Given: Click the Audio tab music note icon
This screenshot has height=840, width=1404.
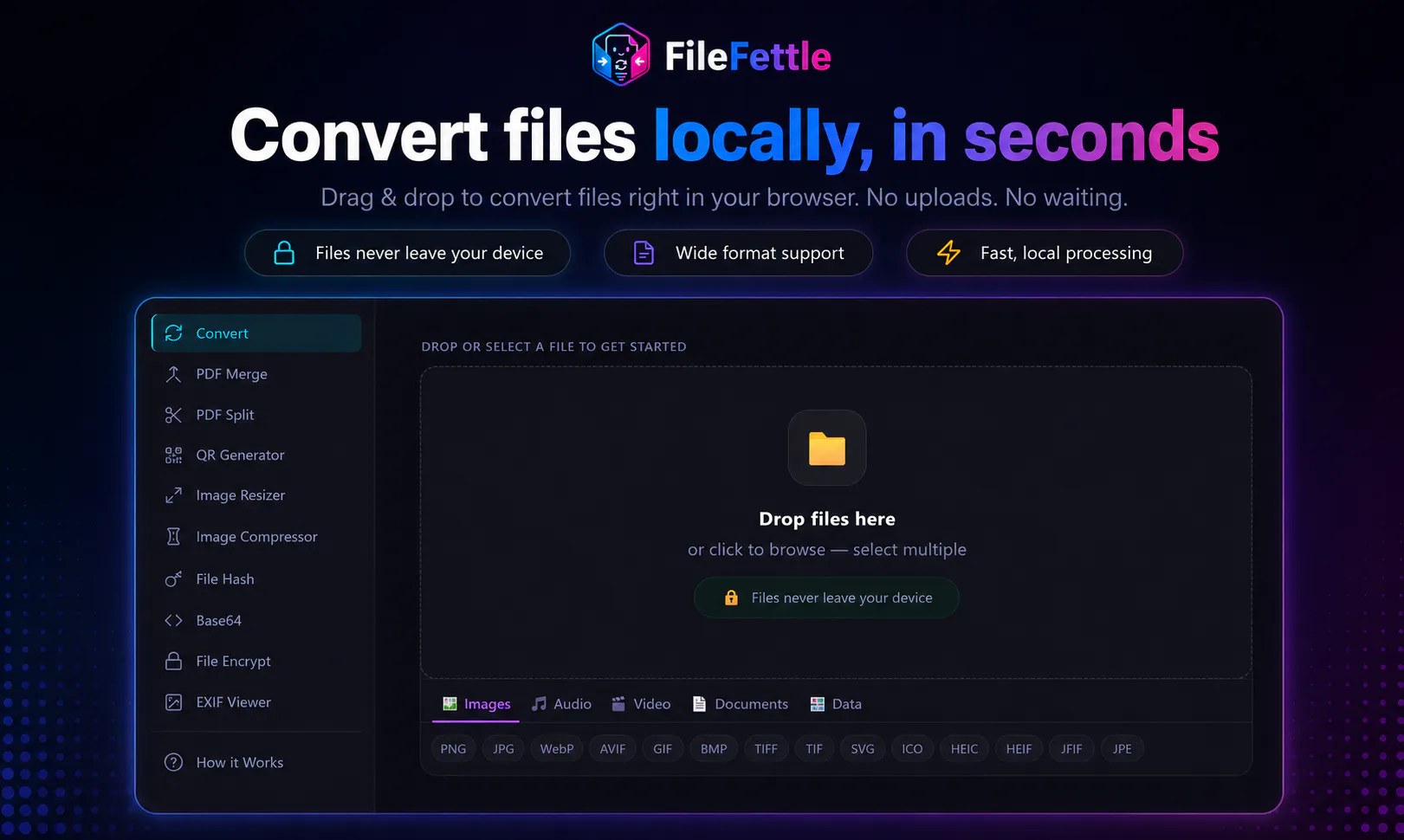Looking at the screenshot, I should pos(539,703).
